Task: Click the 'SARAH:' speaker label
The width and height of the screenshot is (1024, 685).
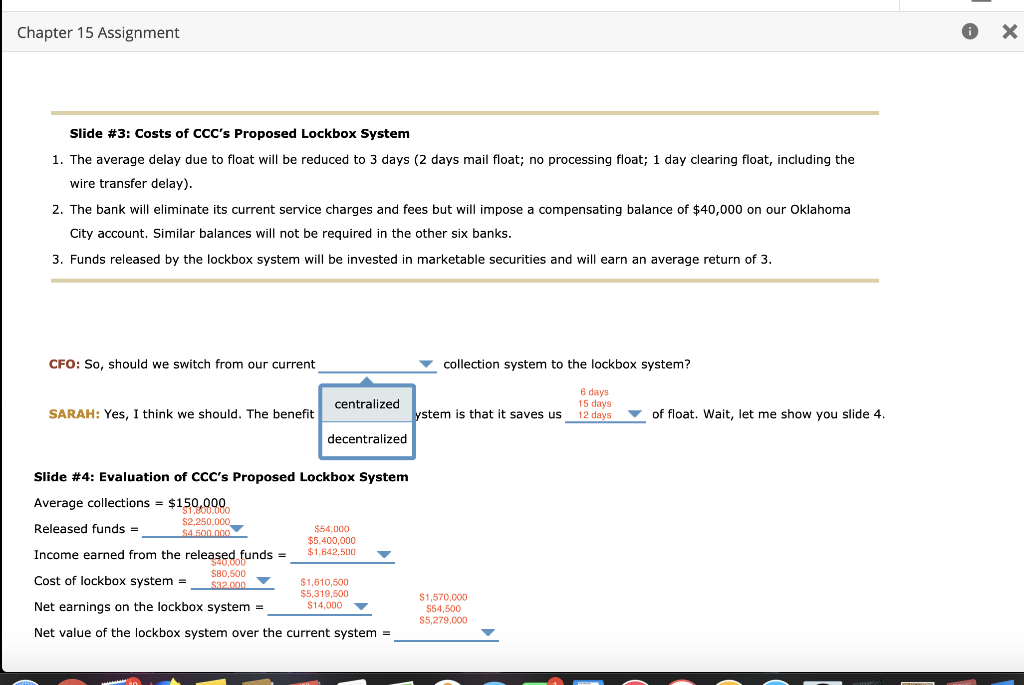Action: click(74, 414)
